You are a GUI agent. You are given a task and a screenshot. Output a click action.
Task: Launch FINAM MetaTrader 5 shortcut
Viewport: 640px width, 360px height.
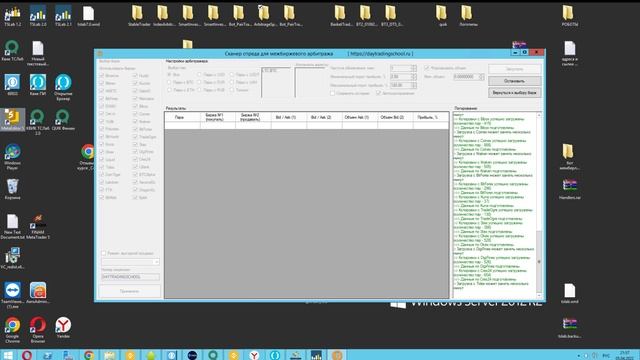coord(38,227)
